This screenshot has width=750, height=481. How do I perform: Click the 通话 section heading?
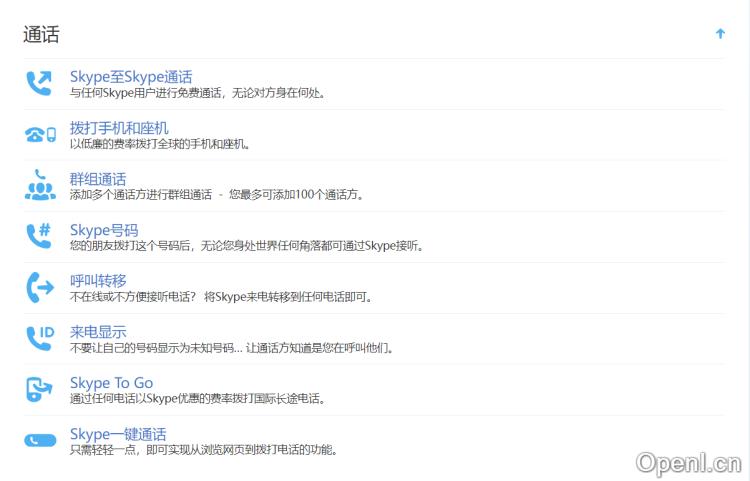[x=41, y=34]
